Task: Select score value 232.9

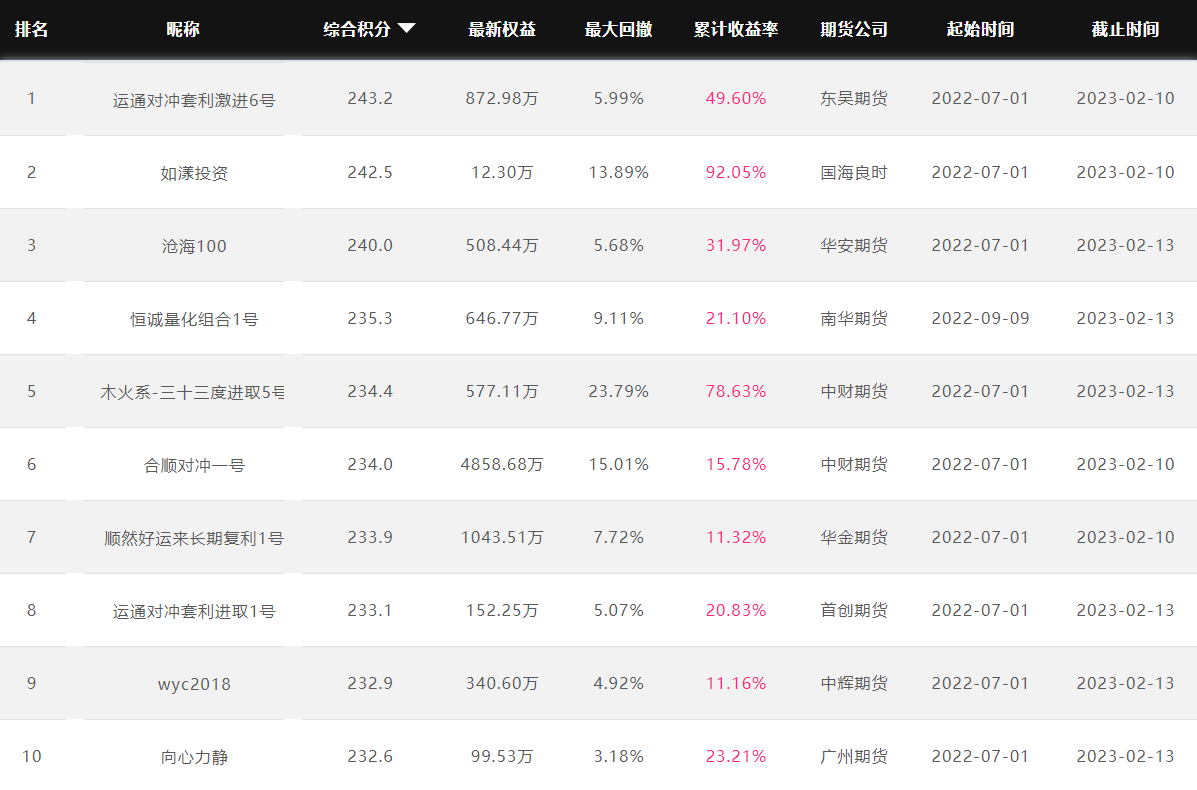Action: coord(370,683)
